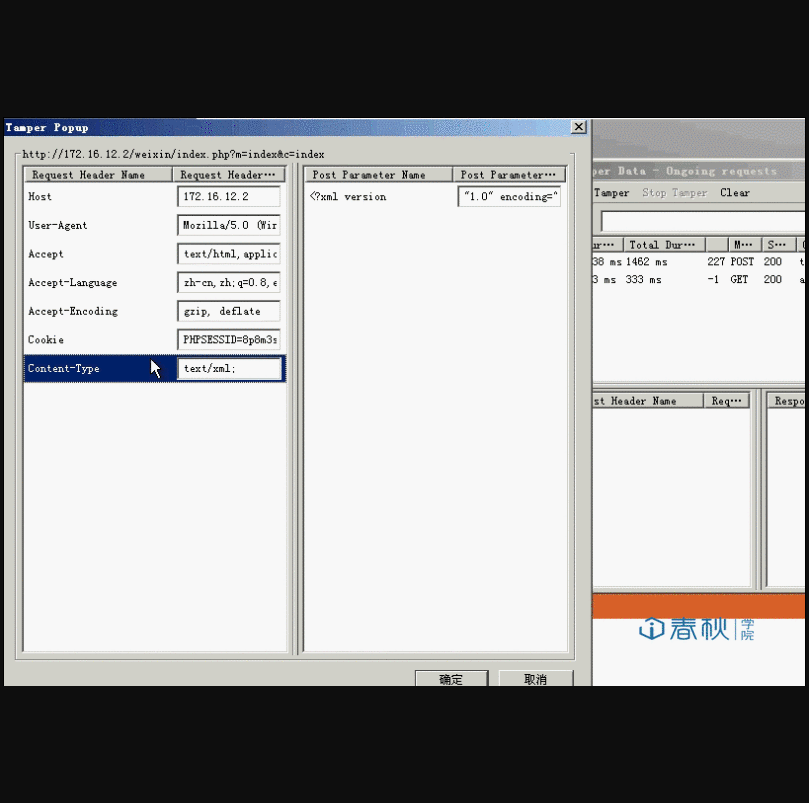Edit the User-Agent value field
The height and width of the screenshot is (803, 809).
pos(229,226)
